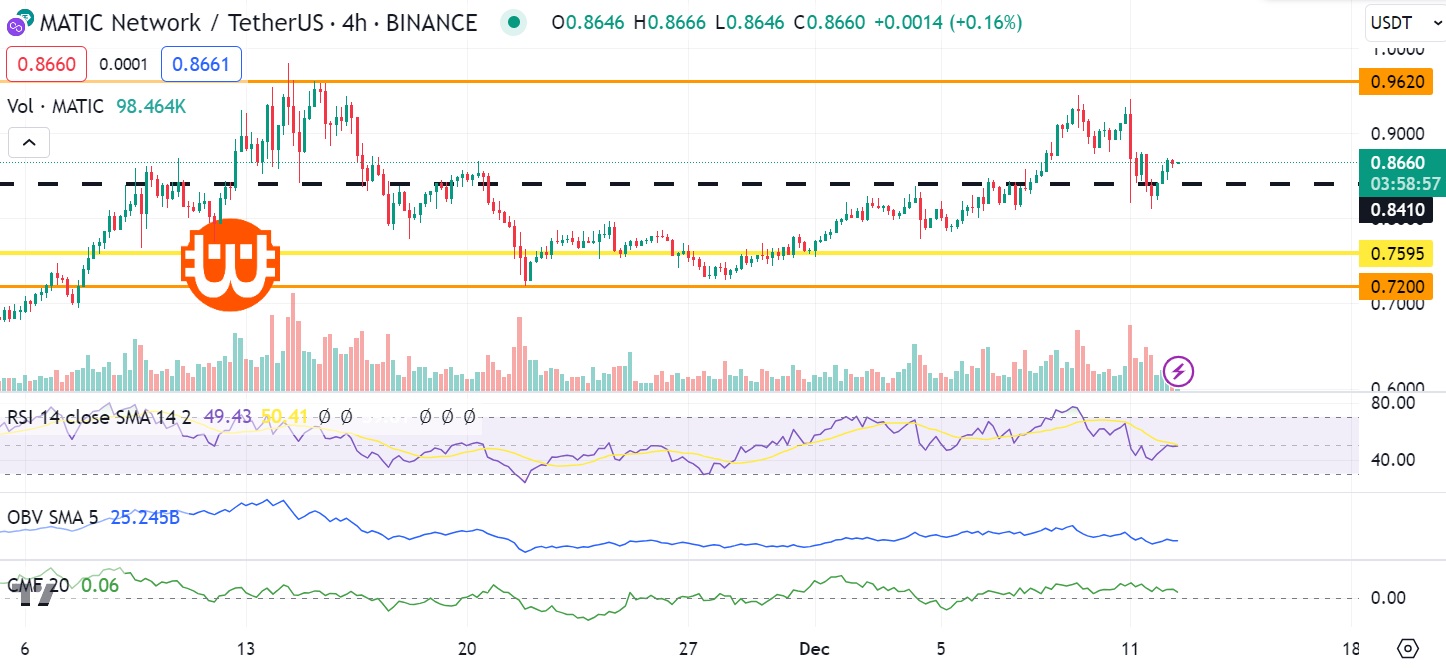Select the OBV SMA 5 indicator legend
Image resolution: width=1446 pixels, height=668 pixels.
tap(53, 517)
